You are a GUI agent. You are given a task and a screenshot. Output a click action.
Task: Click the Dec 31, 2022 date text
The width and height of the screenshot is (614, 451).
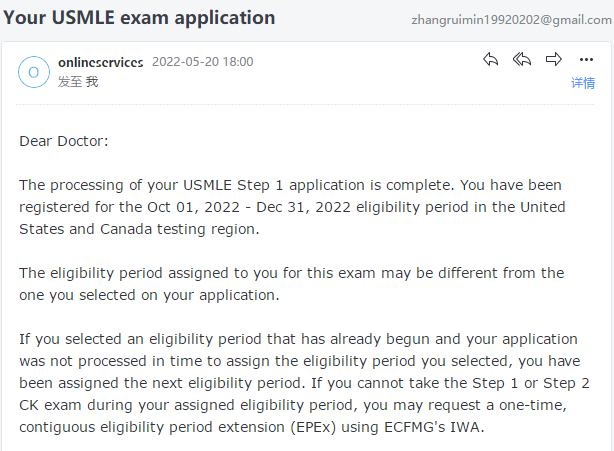303,207
